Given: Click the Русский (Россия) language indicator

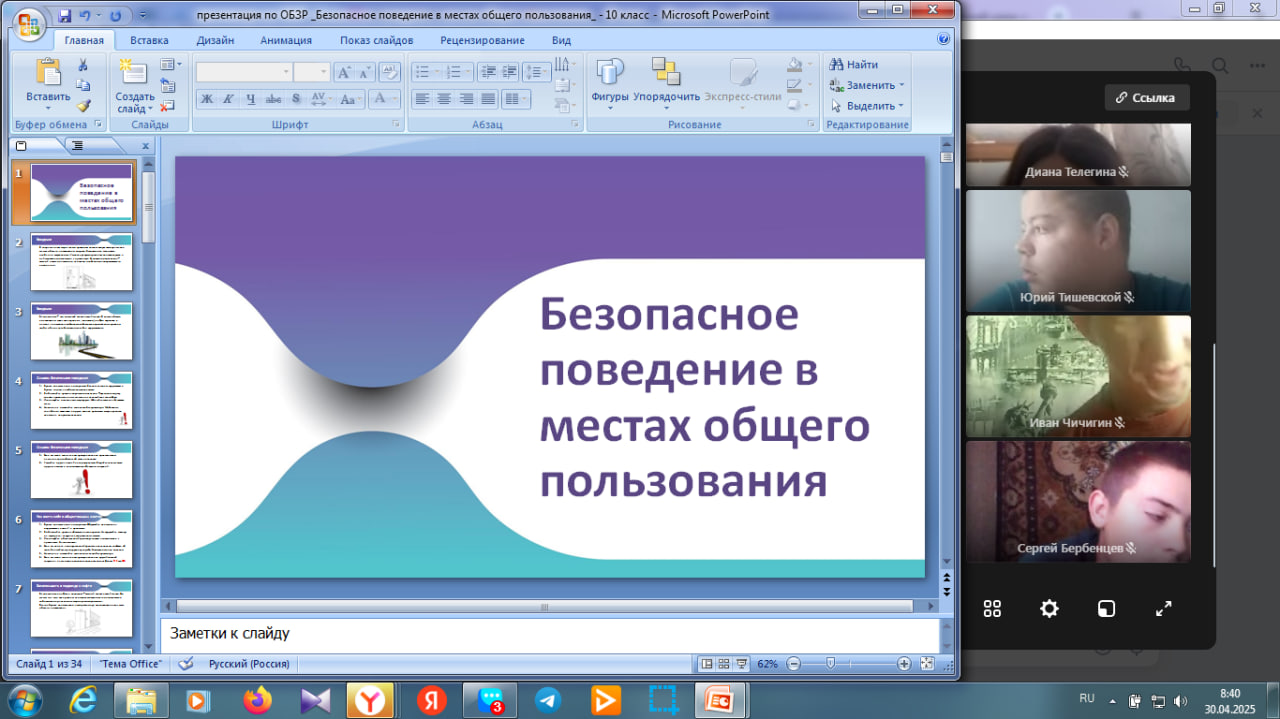Looking at the screenshot, I should click(249, 663).
